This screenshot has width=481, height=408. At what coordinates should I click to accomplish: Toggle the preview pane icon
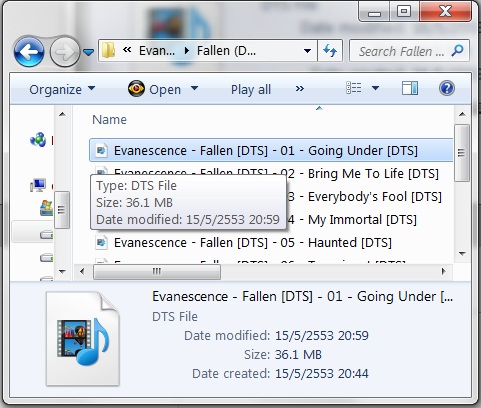click(x=410, y=89)
